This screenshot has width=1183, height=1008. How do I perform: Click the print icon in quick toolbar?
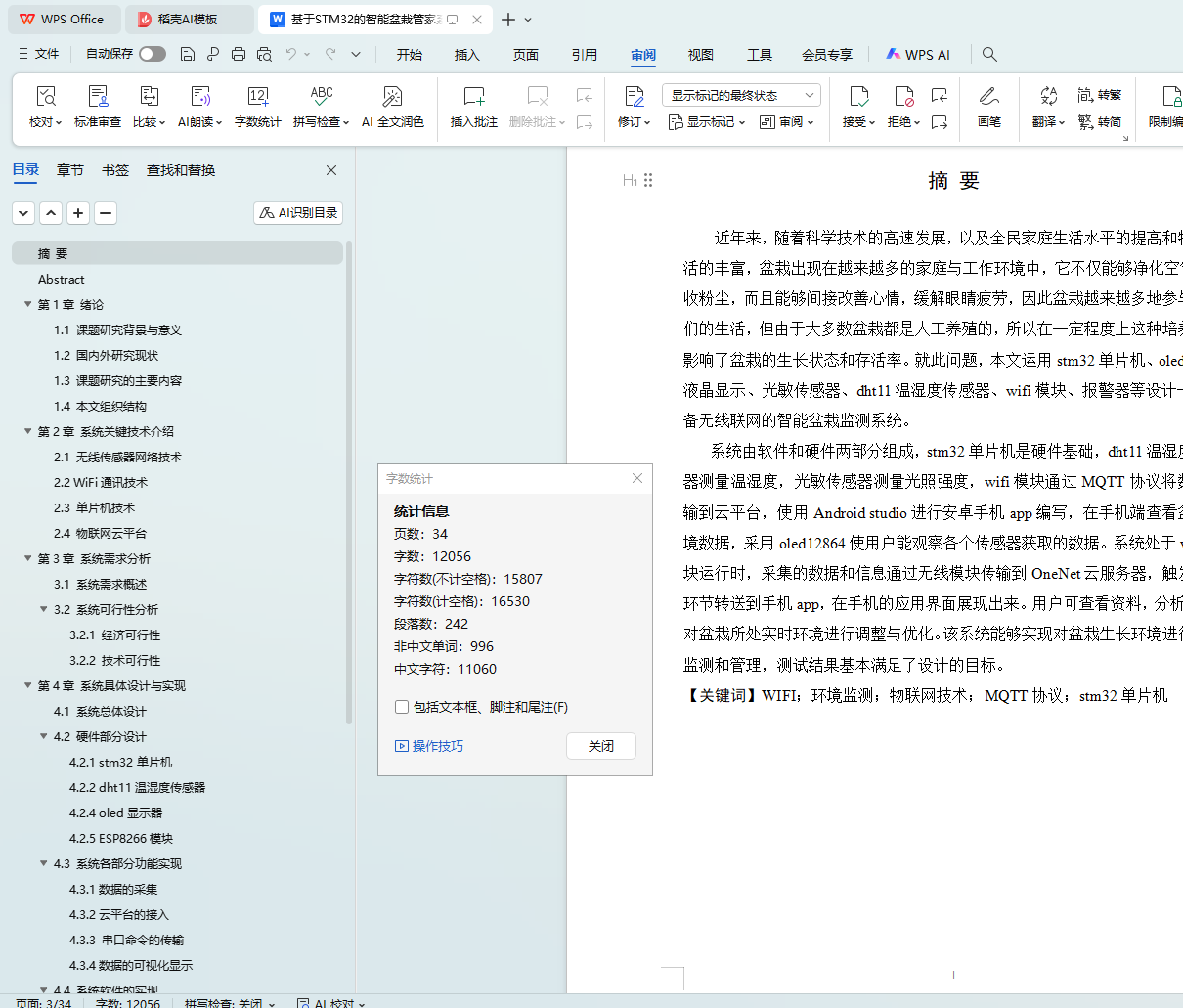(x=239, y=54)
